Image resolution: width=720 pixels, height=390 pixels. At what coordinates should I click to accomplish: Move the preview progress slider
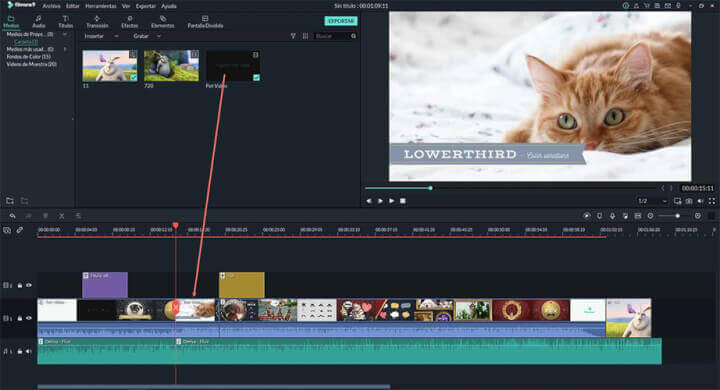430,188
